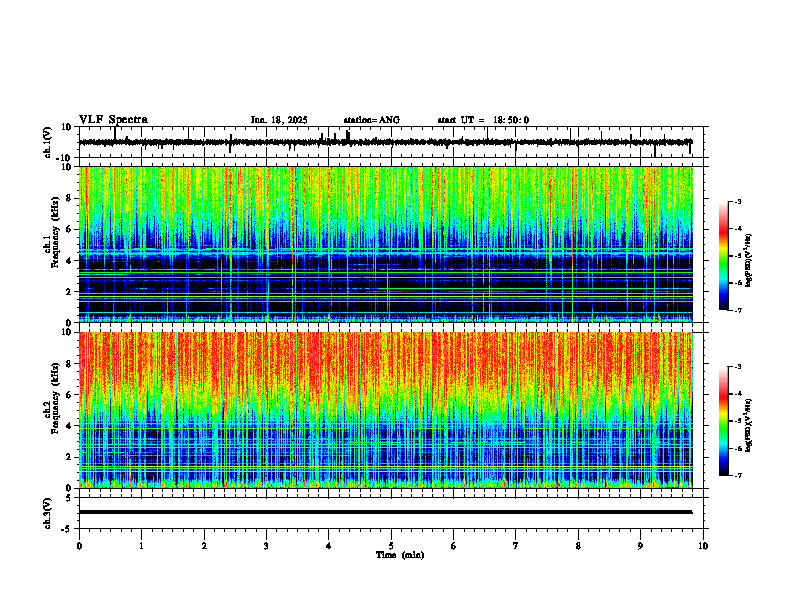Click the -7 label on ch.1 color scale

(x=737, y=310)
